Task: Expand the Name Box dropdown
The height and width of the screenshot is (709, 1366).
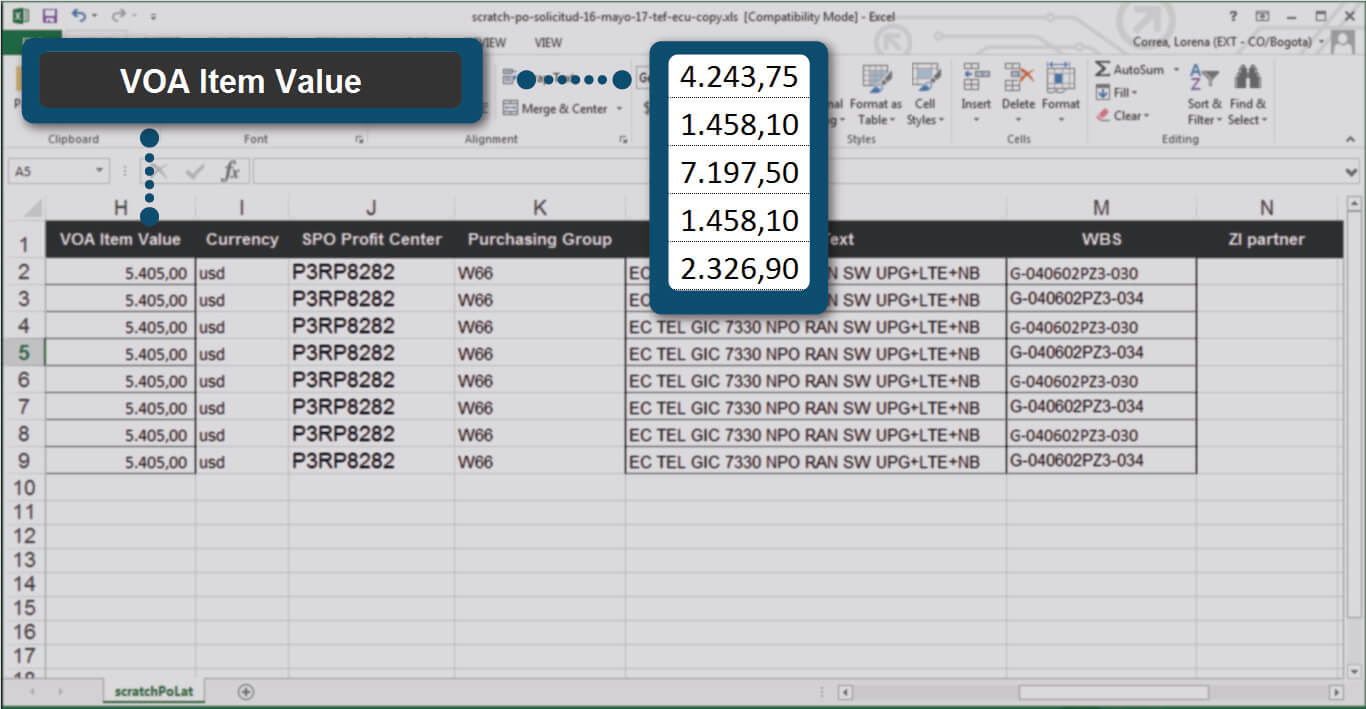Action: (x=99, y=171)
